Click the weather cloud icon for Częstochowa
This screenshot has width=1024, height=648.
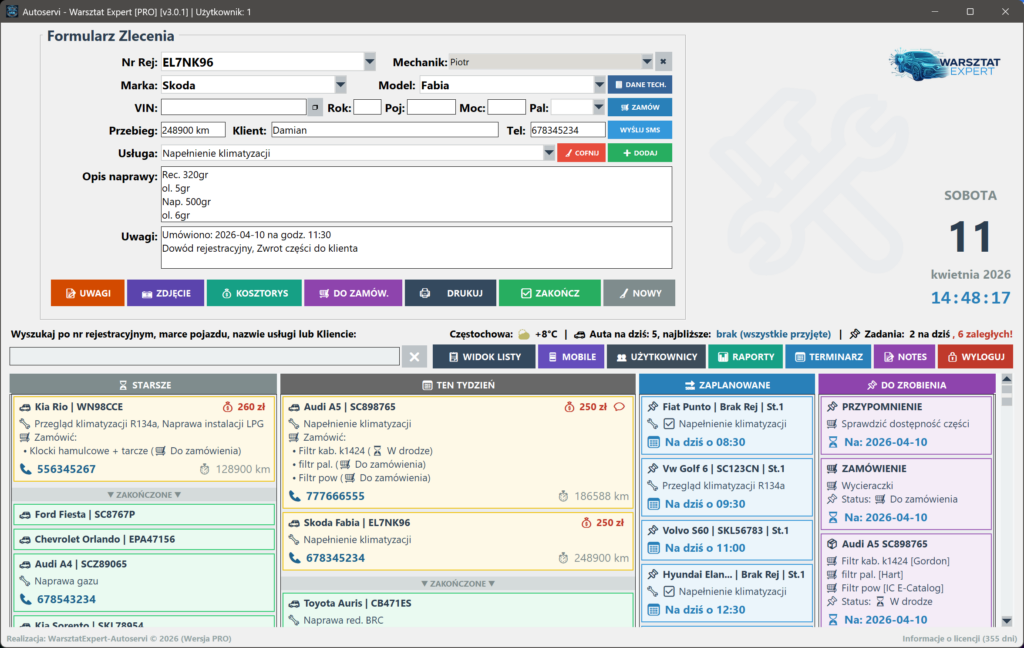[x=524, y=334]
